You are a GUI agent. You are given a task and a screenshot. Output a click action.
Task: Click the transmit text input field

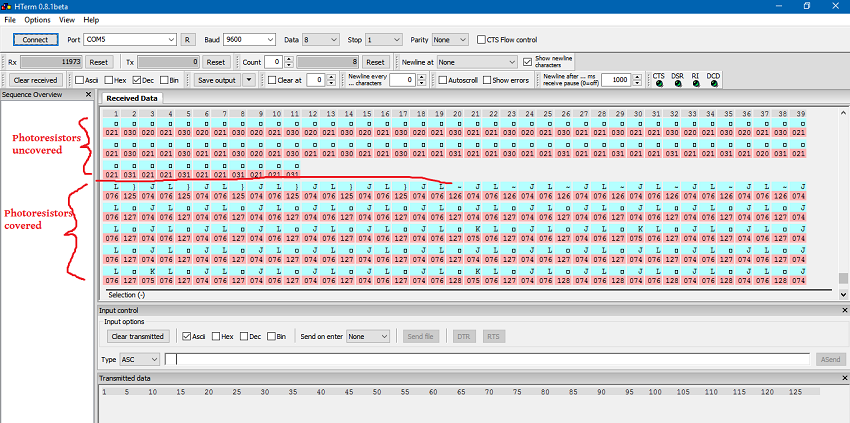coord(487,359)
